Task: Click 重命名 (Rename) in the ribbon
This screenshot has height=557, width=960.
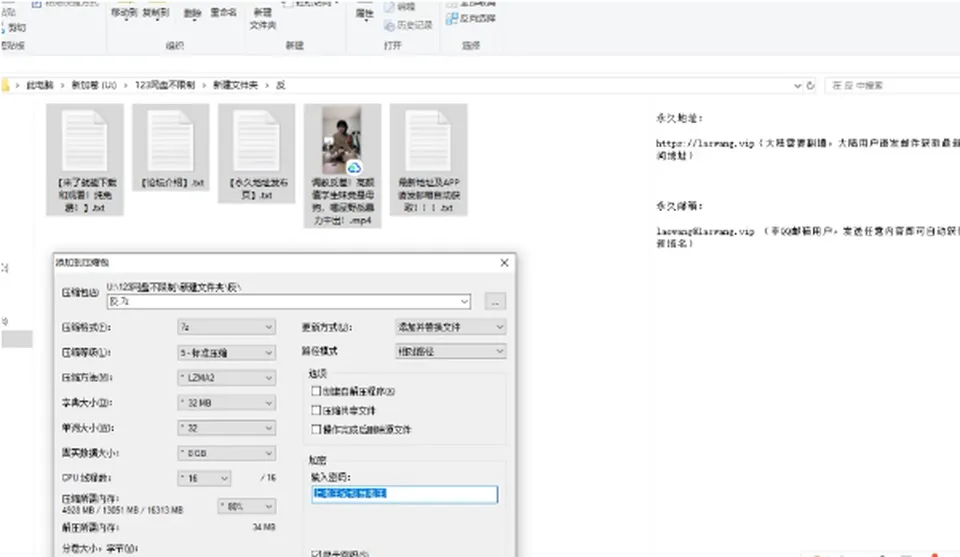Action: pyautogui.click(x=223, y=12)
